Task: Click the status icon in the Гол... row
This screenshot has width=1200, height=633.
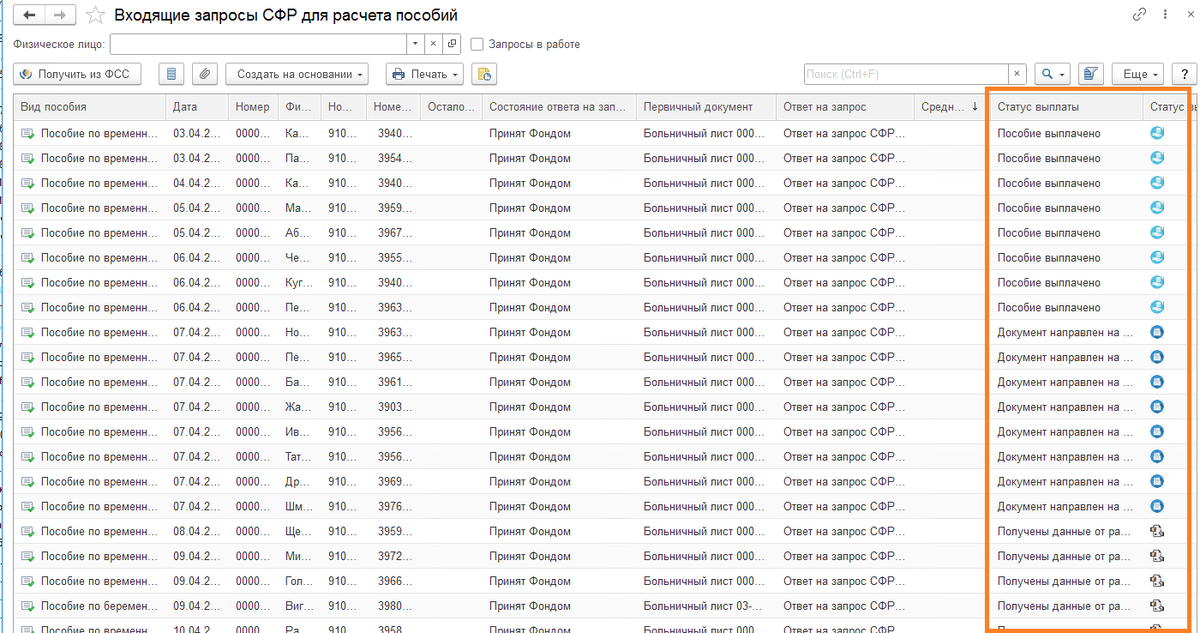Action: coord(1157,581)
